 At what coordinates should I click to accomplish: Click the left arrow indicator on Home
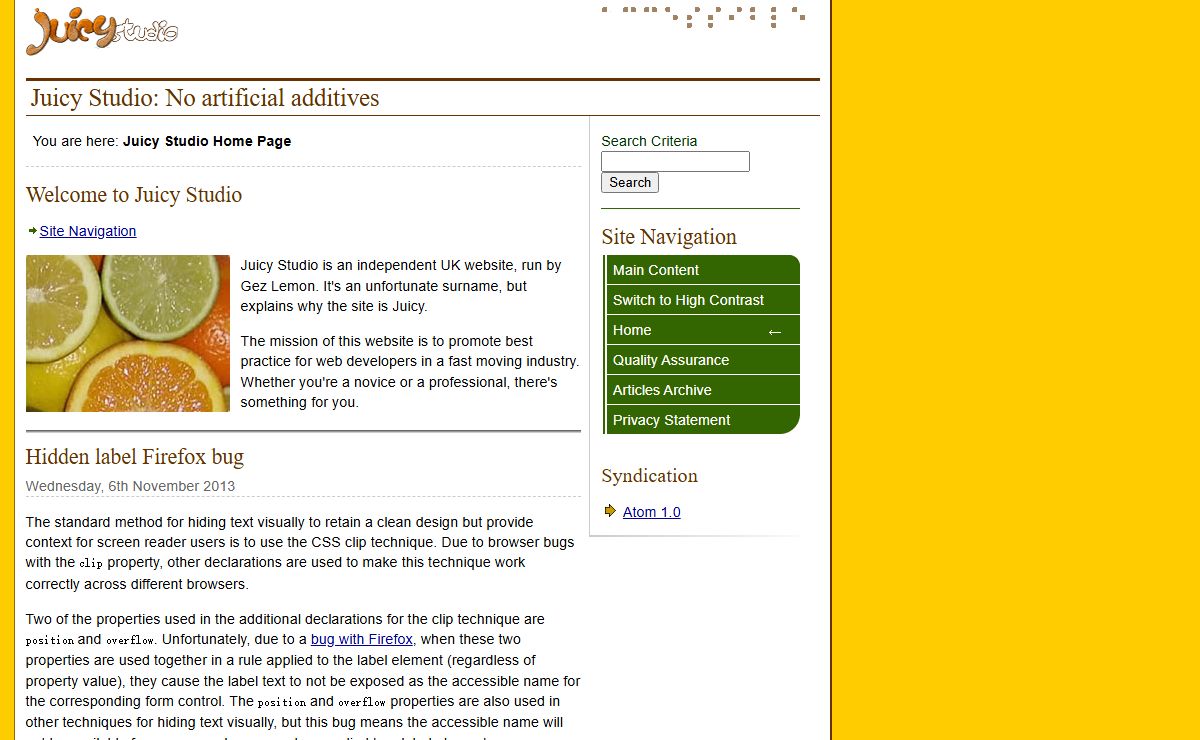point(774,331)
